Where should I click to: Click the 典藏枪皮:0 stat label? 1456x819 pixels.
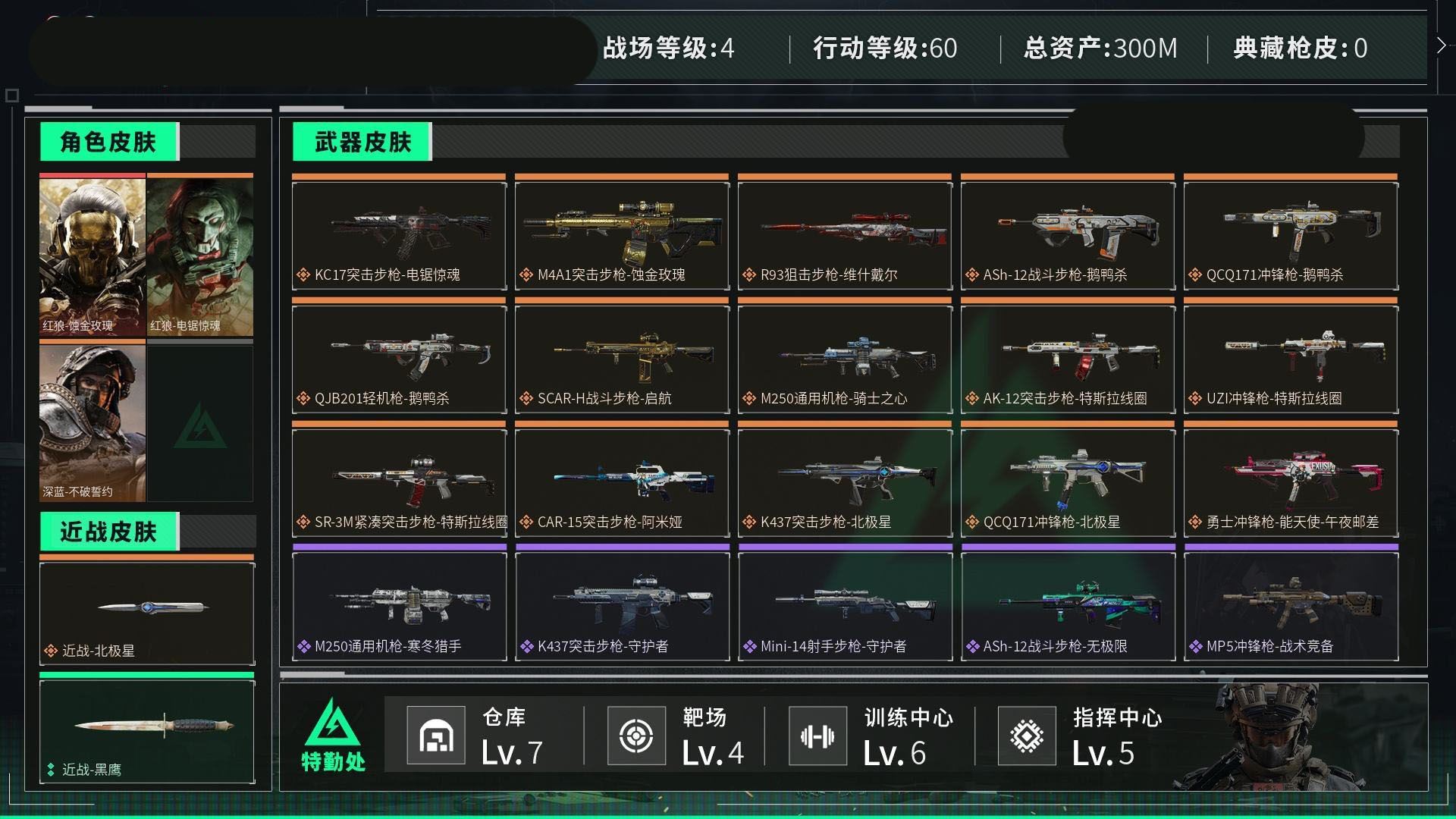pyautogui.click(x=1300, y=48)
